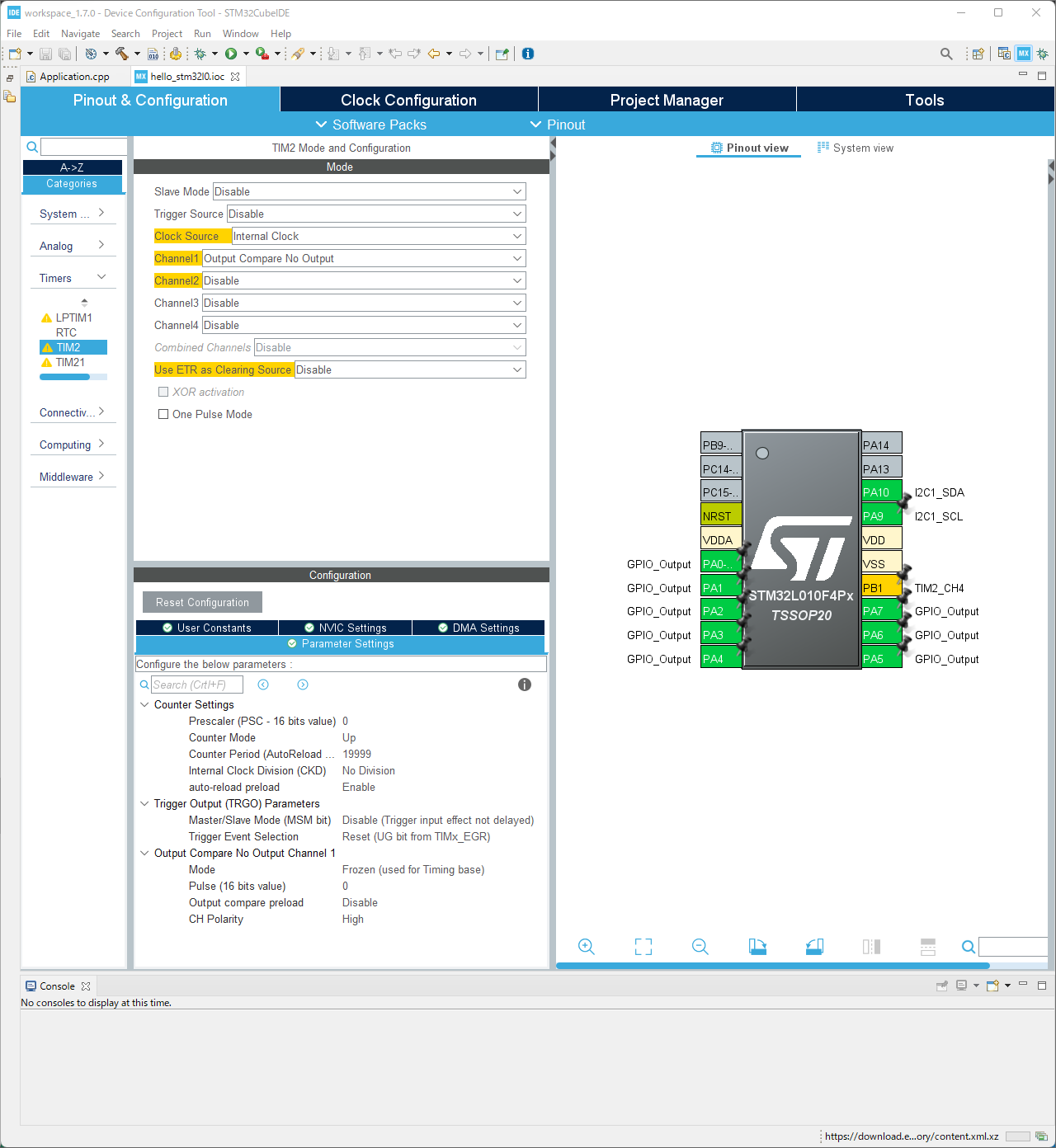Screen dimensions: 1056x1148
Task: Open the Use ETR as Clearing Source dropdown
Action: (410, 369)
